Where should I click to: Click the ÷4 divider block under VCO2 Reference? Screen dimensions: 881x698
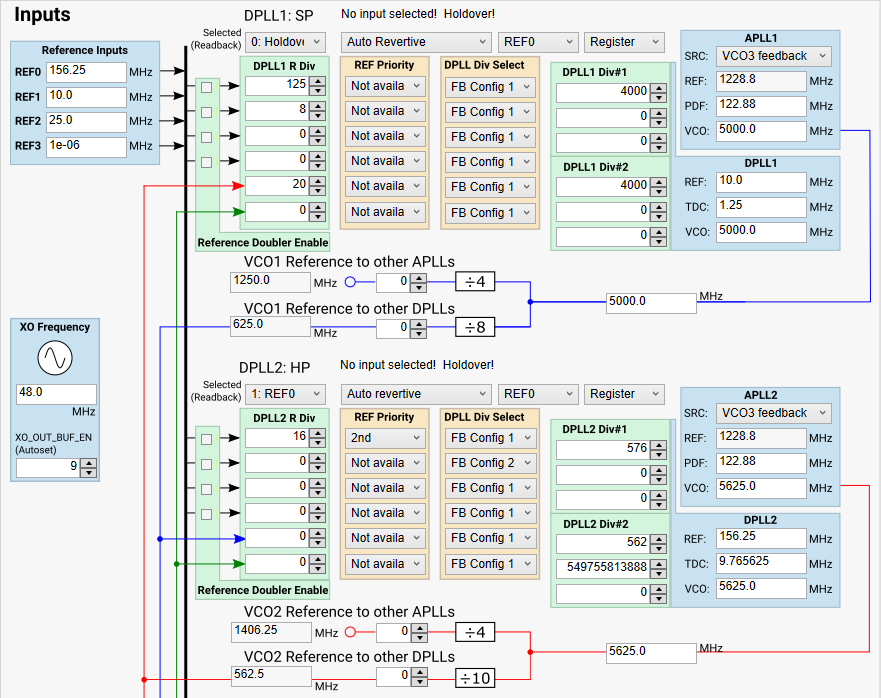click(x=476, y=632)
